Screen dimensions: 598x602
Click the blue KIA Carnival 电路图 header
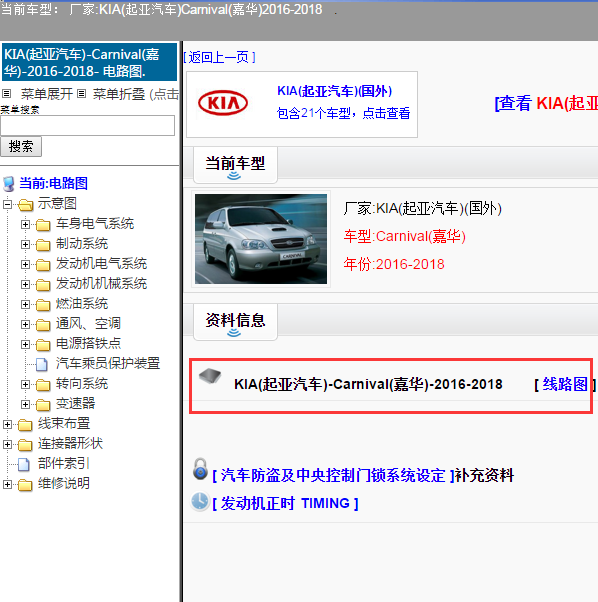click(x=89, y=62)
